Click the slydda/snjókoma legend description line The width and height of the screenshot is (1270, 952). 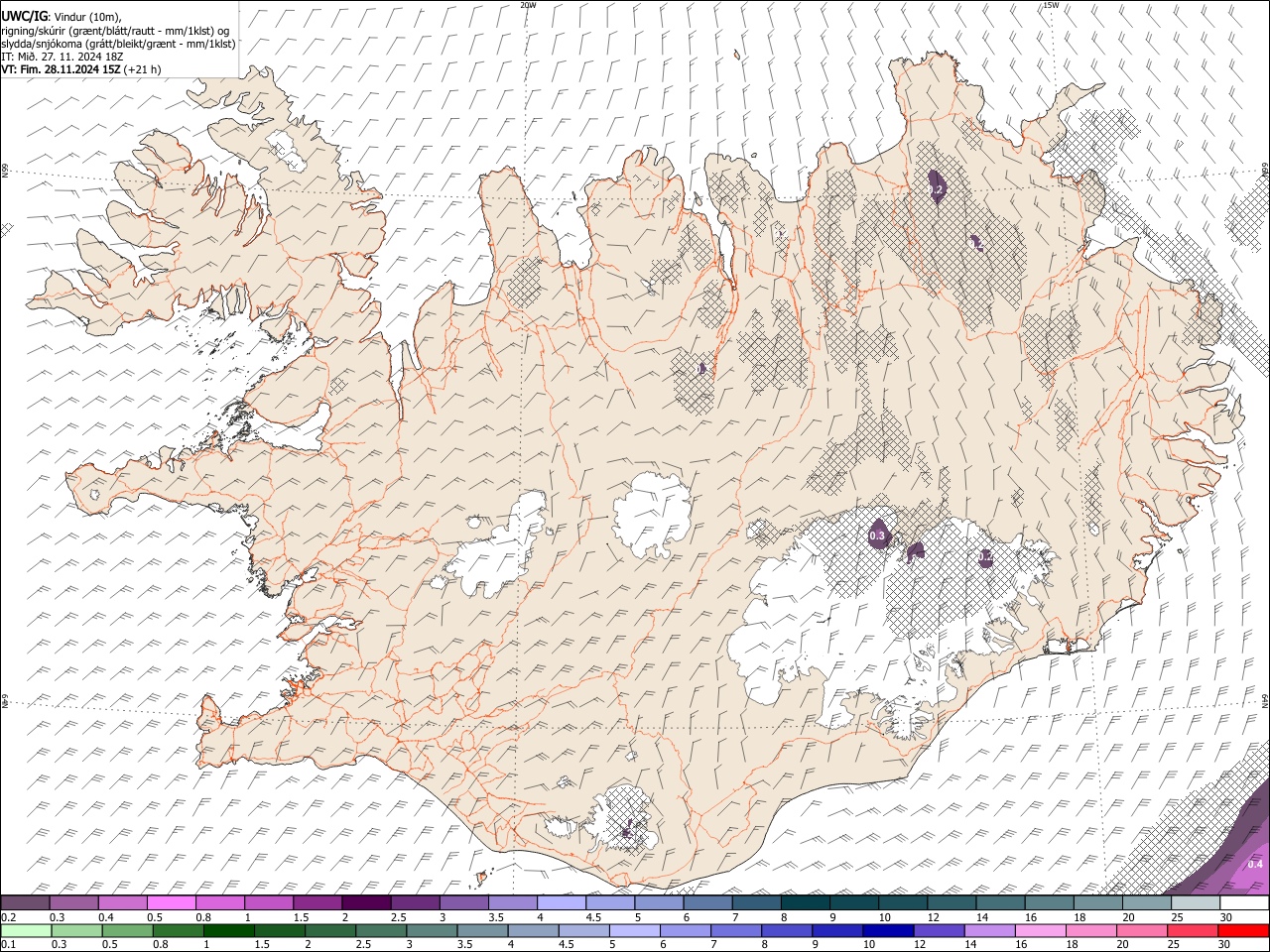(x=118, y=44)
